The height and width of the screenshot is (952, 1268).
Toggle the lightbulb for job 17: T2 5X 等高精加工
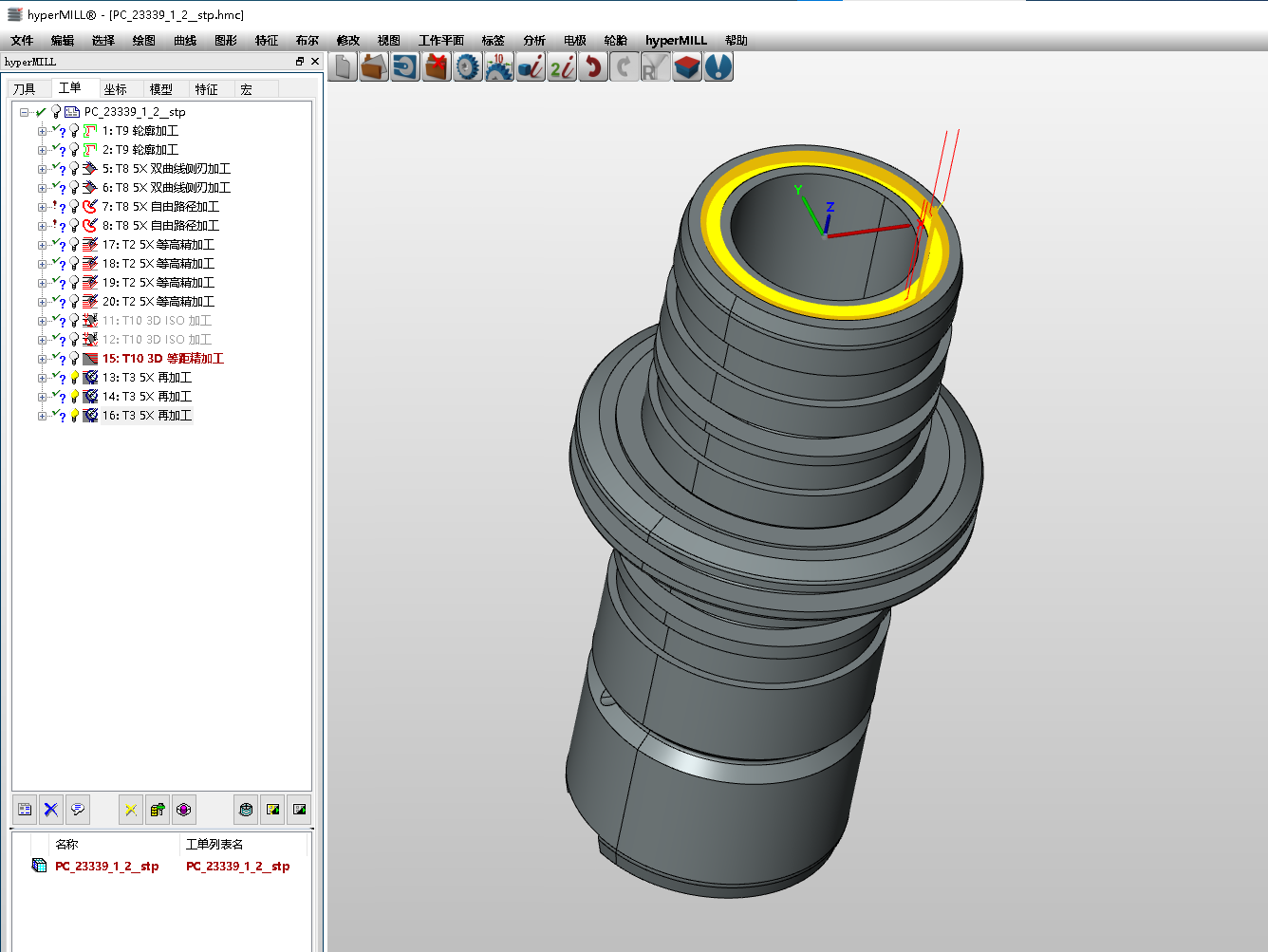tap(74, 245)
